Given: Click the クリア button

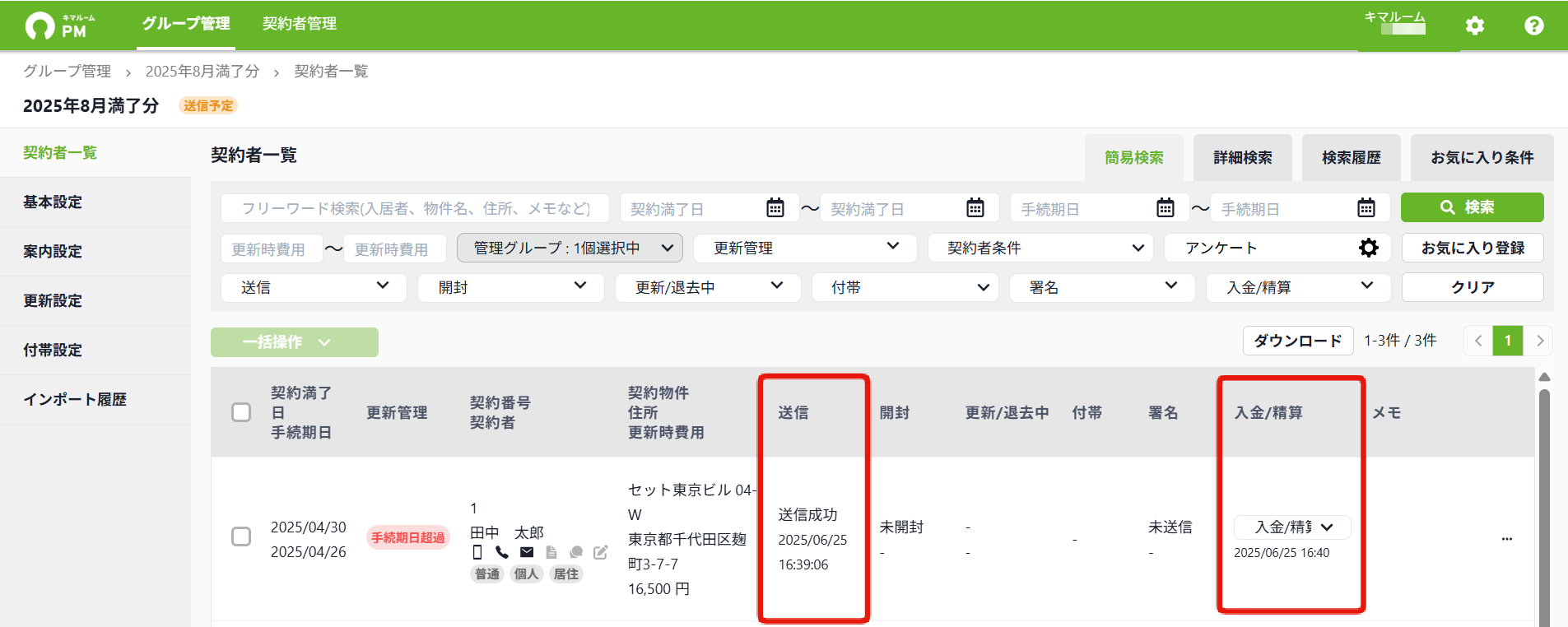Looking at the screenshot, I should click(1473, 287).
